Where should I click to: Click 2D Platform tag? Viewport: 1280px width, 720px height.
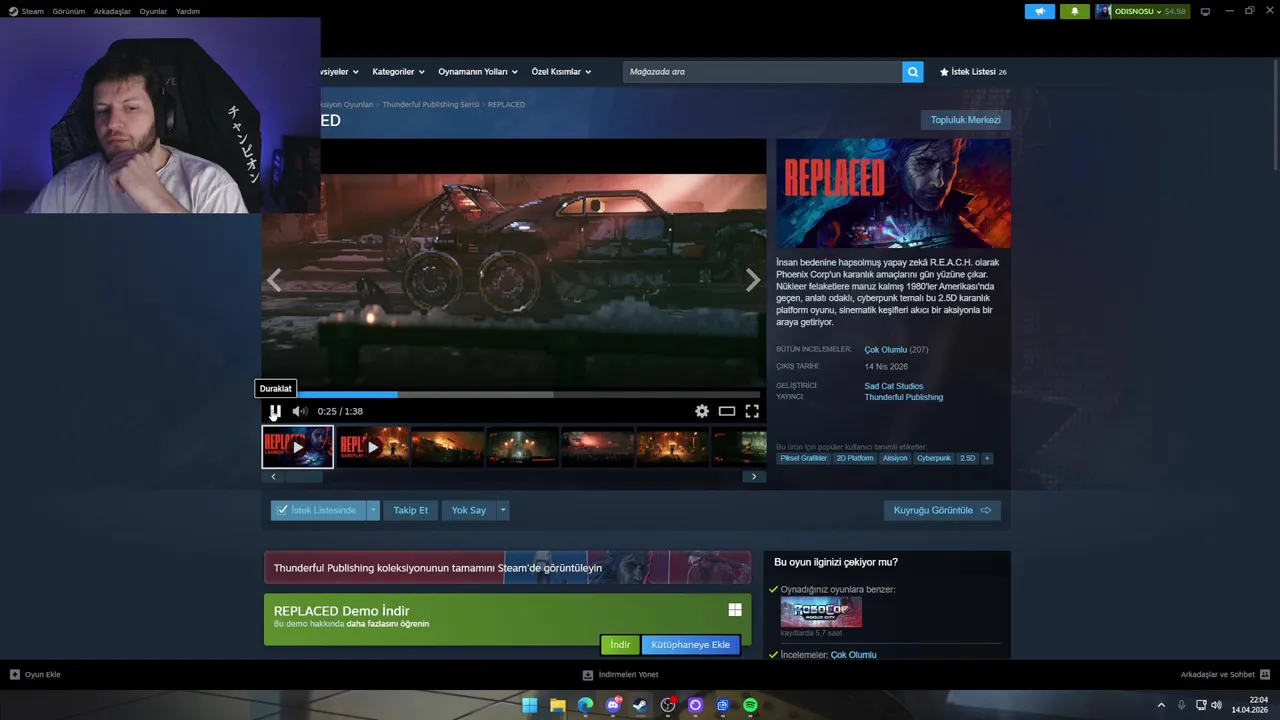point(855,458)
